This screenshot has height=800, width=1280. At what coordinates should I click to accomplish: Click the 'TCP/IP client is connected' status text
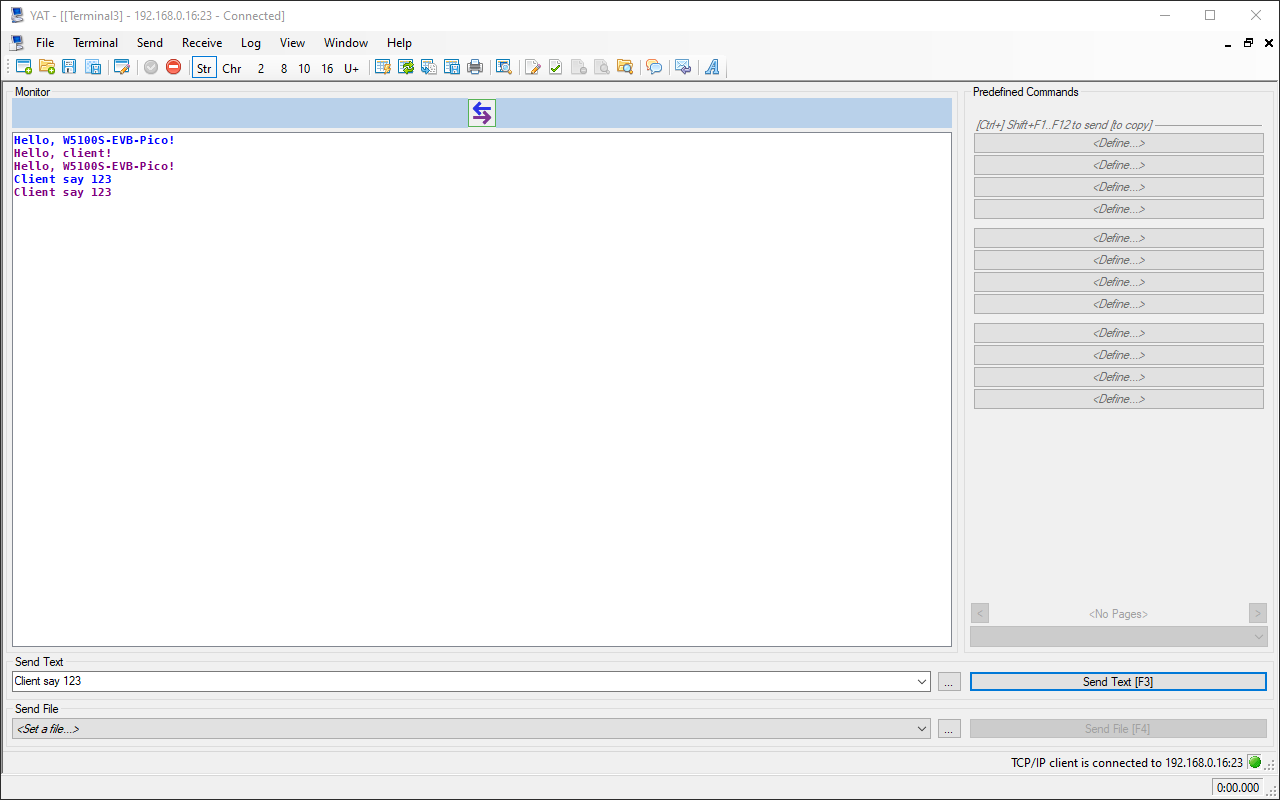point(1127,763)
